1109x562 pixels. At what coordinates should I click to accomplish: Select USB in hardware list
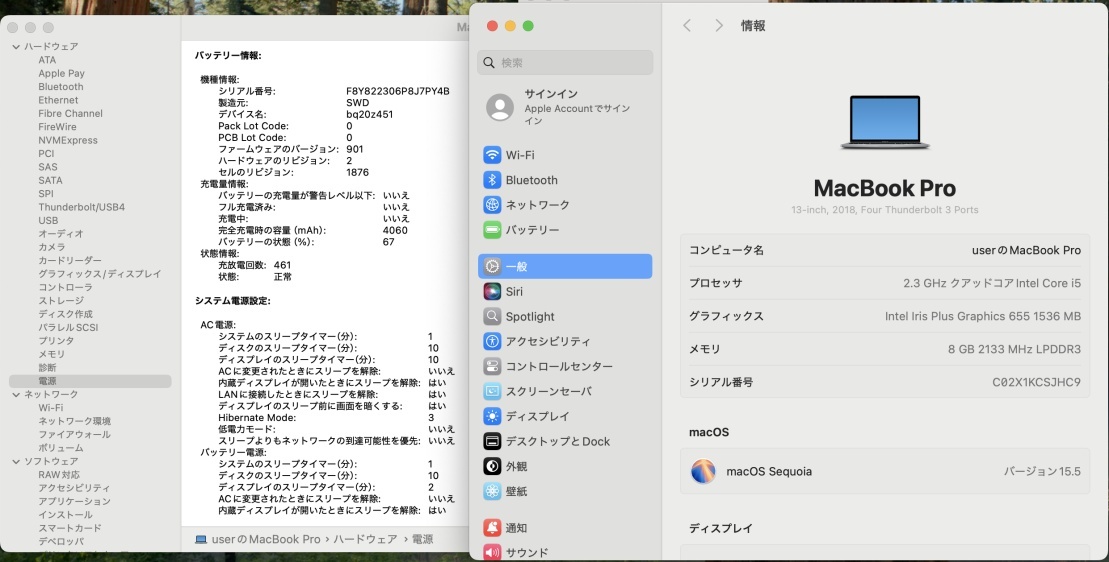pos(48,221)
